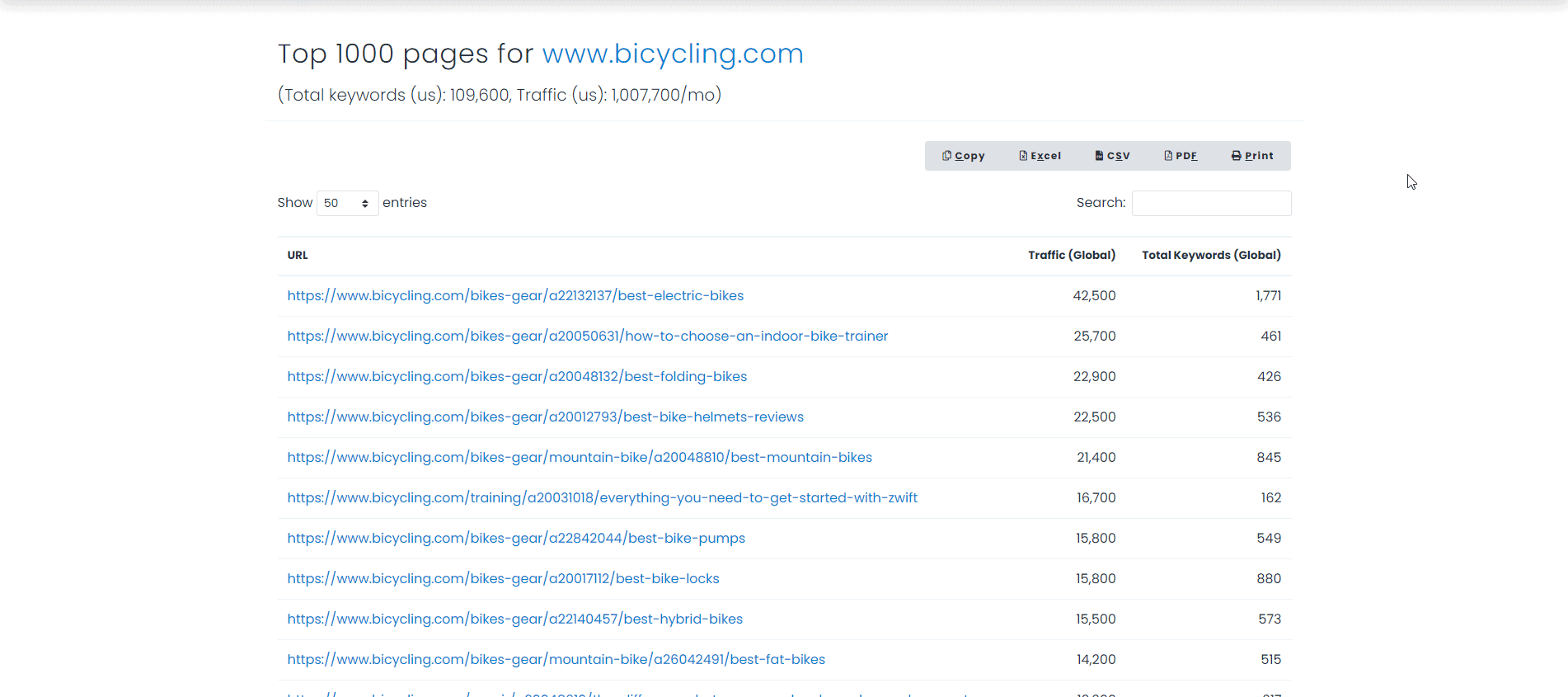Open the get-started-with-zwift training link
The image size is (1568, 697).
(x=602, y=498)
